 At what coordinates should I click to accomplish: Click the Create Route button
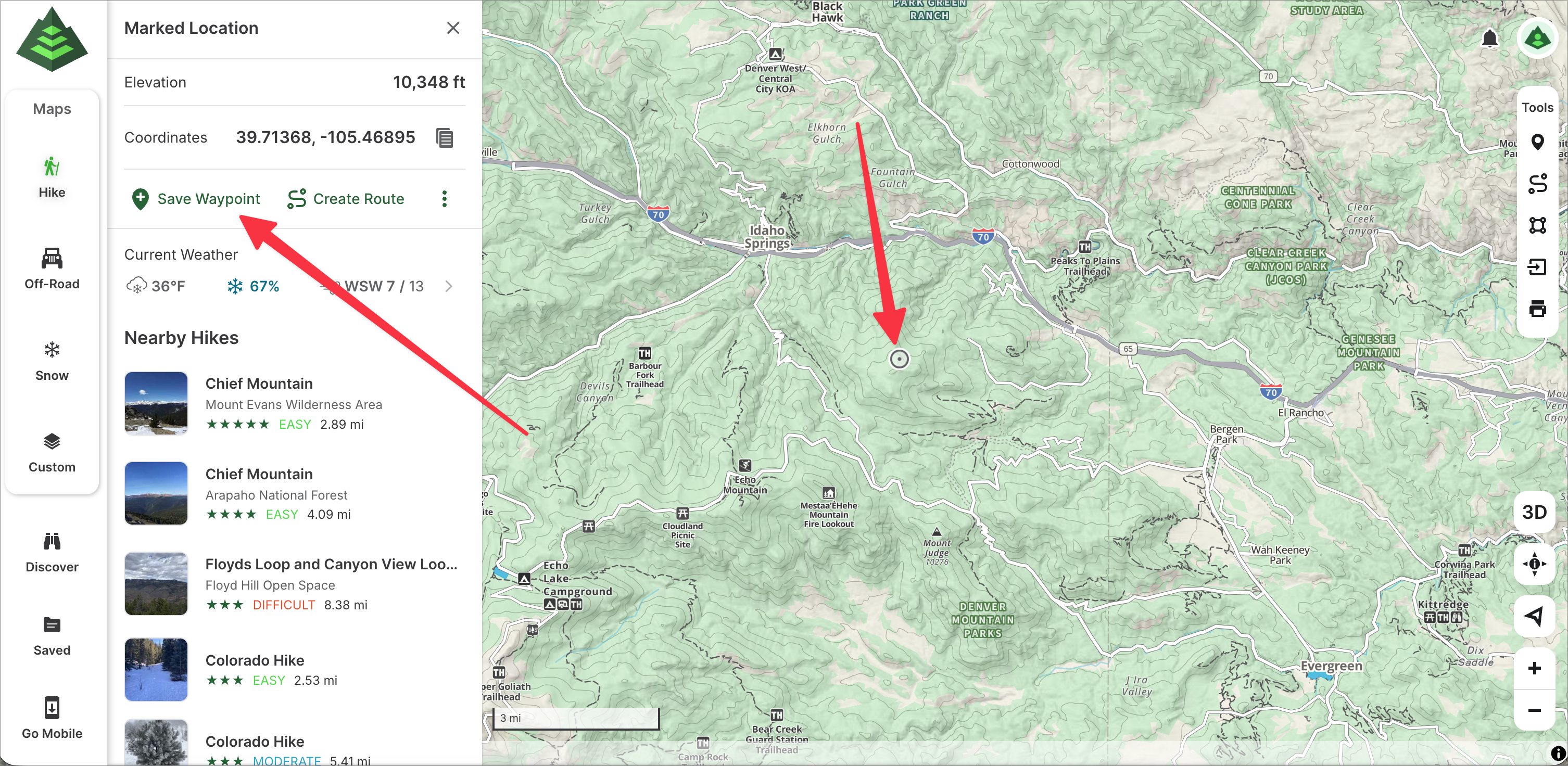346,199
